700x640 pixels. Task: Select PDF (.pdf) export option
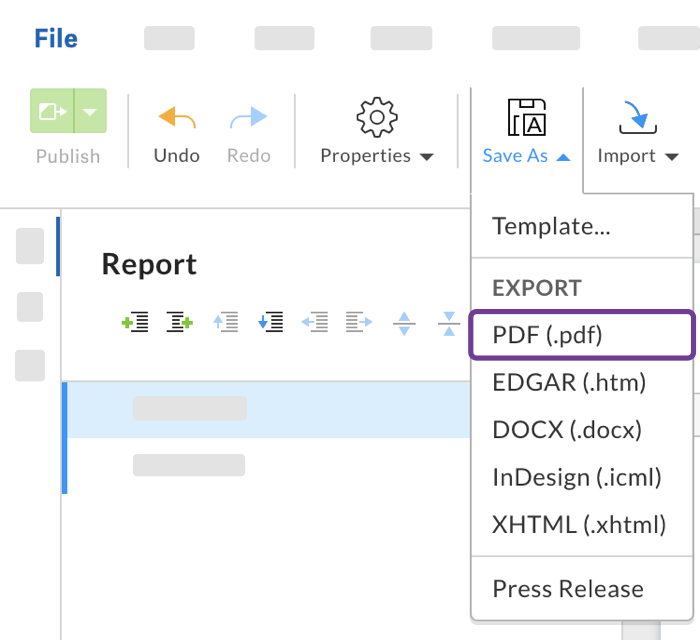pos(560,335)
